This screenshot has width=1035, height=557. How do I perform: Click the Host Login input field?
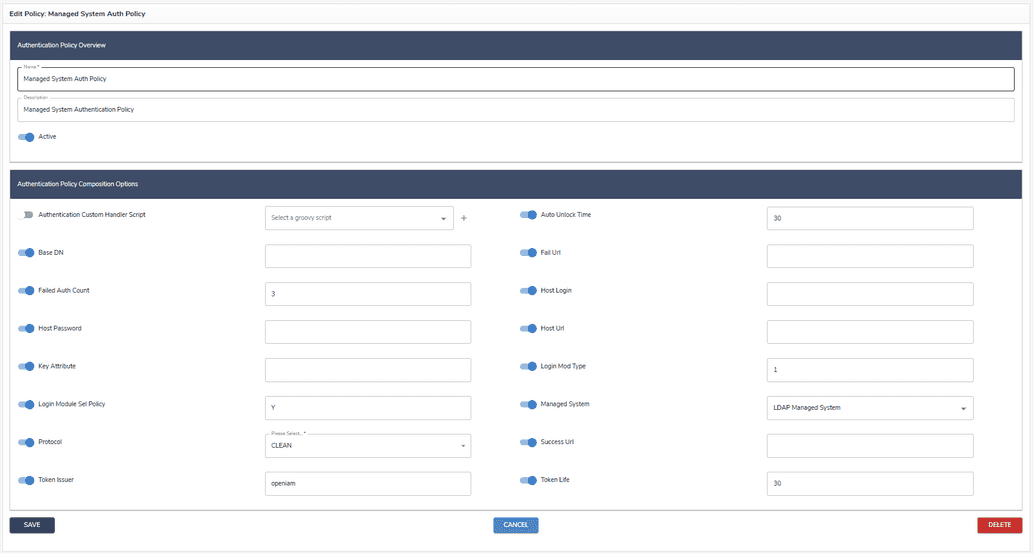[870, 294]
